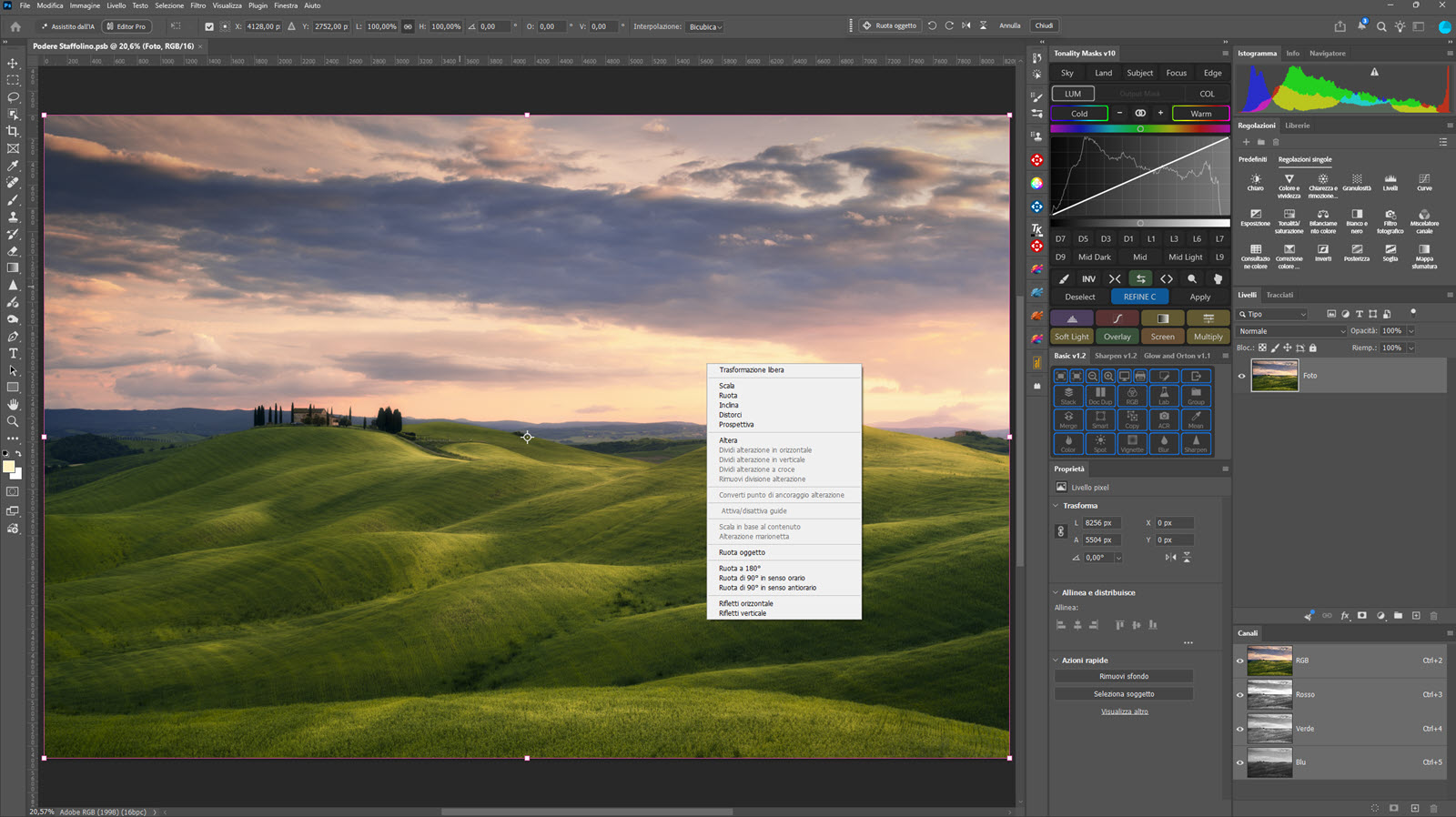Image resolution: width=1456 pixels, height=817 pixels.
Task: Toggle the link between L and H proportions
Action: point(408,26)
